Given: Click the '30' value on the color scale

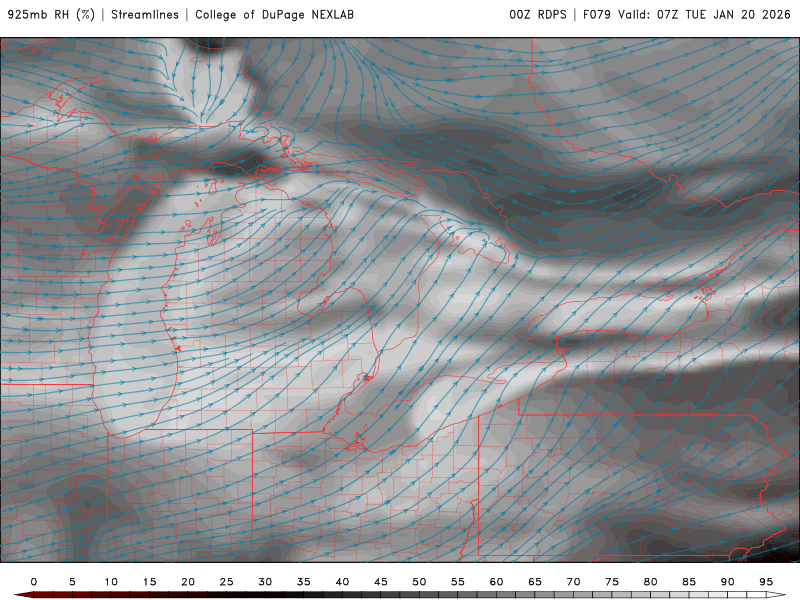Looking at the screenshot, I should [265, 582].
